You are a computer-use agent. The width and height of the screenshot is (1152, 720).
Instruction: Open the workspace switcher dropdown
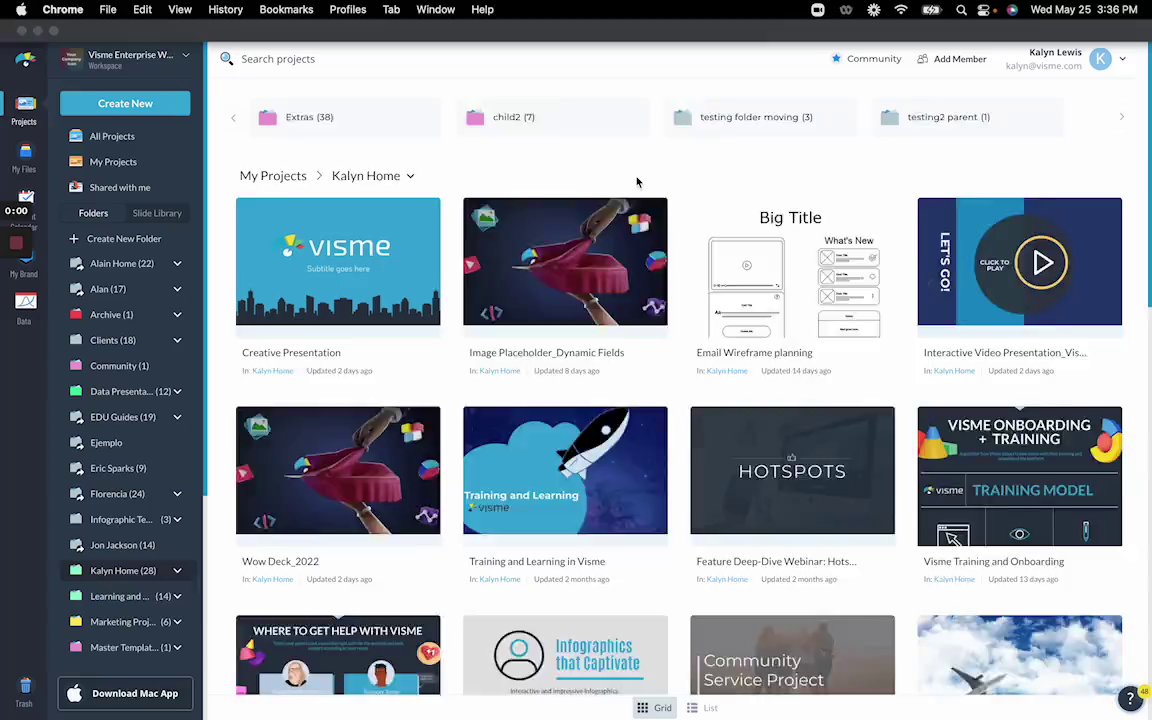tap(186, 55)
